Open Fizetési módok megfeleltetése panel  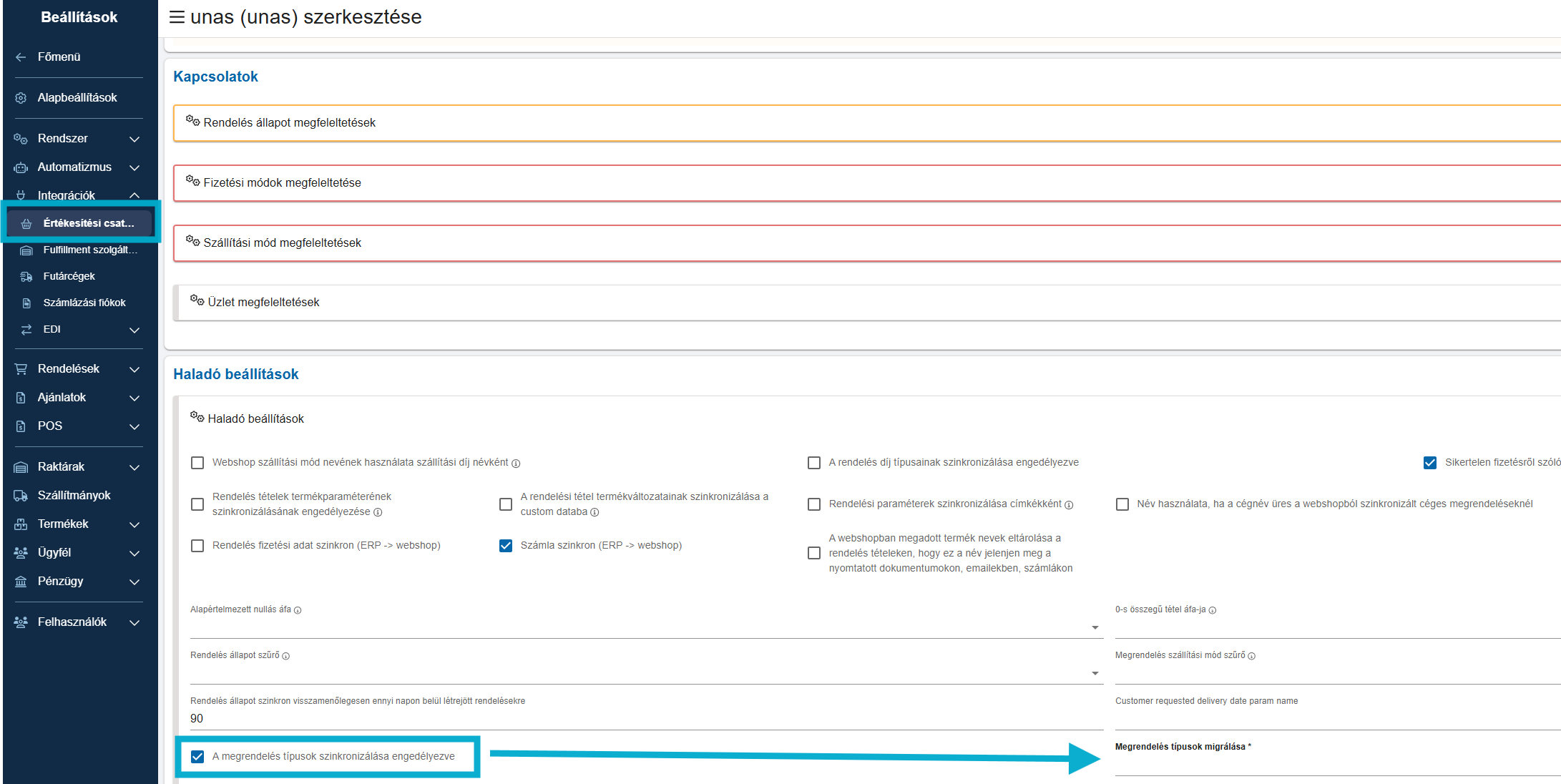[x=867, y=183]
